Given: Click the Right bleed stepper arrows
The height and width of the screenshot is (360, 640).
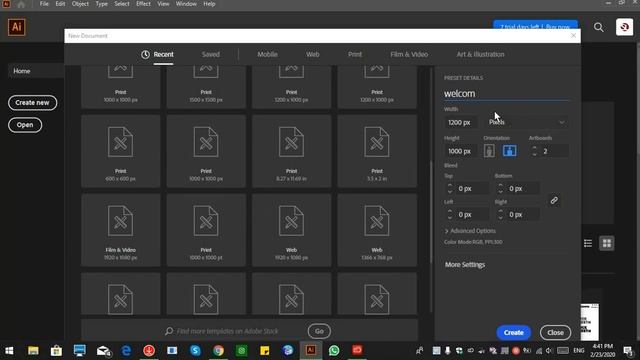Looking at the screenshot, I should coord(500,215).
